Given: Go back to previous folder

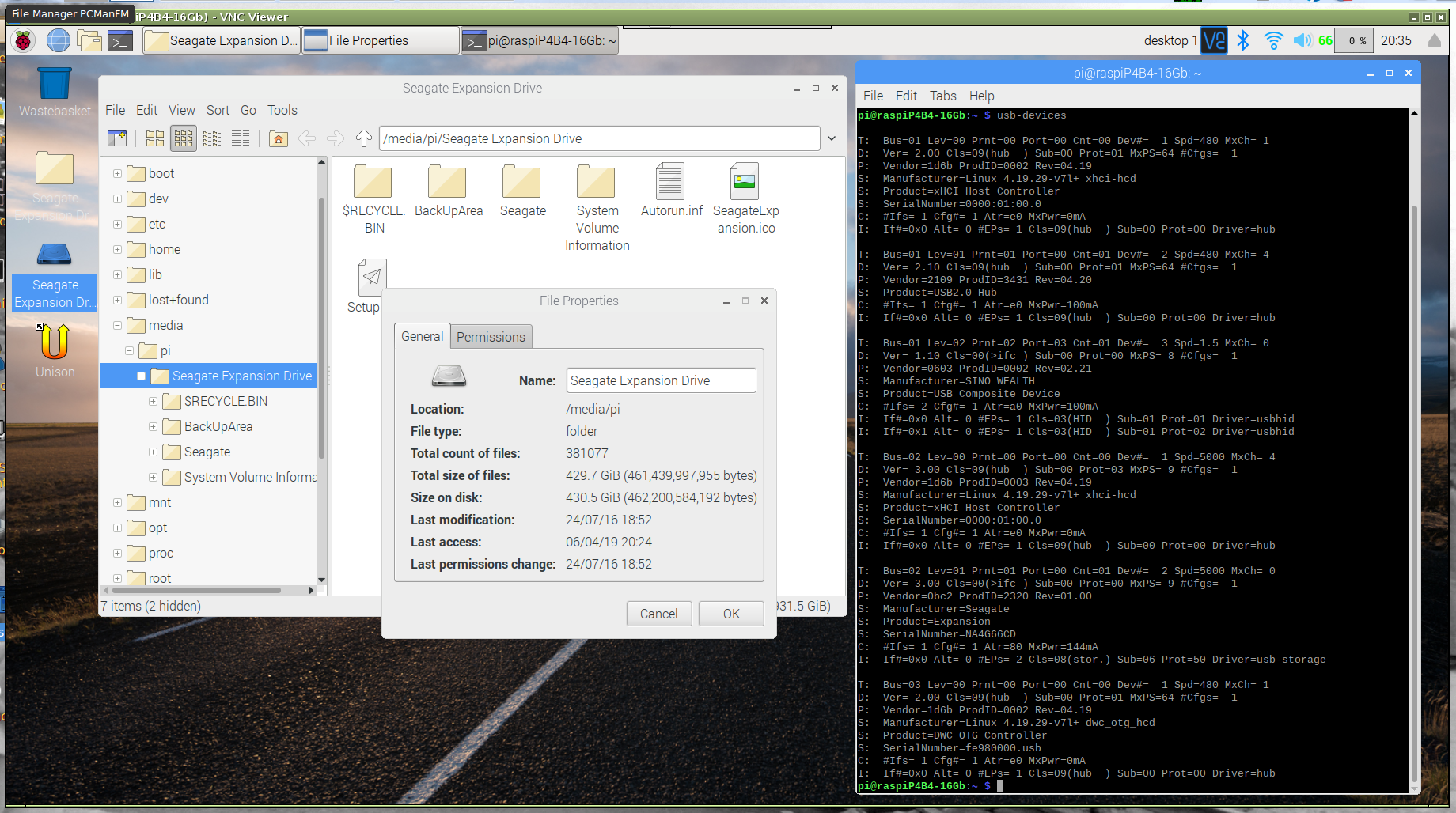Looking at the screenshot, I should tap(307, 138).
